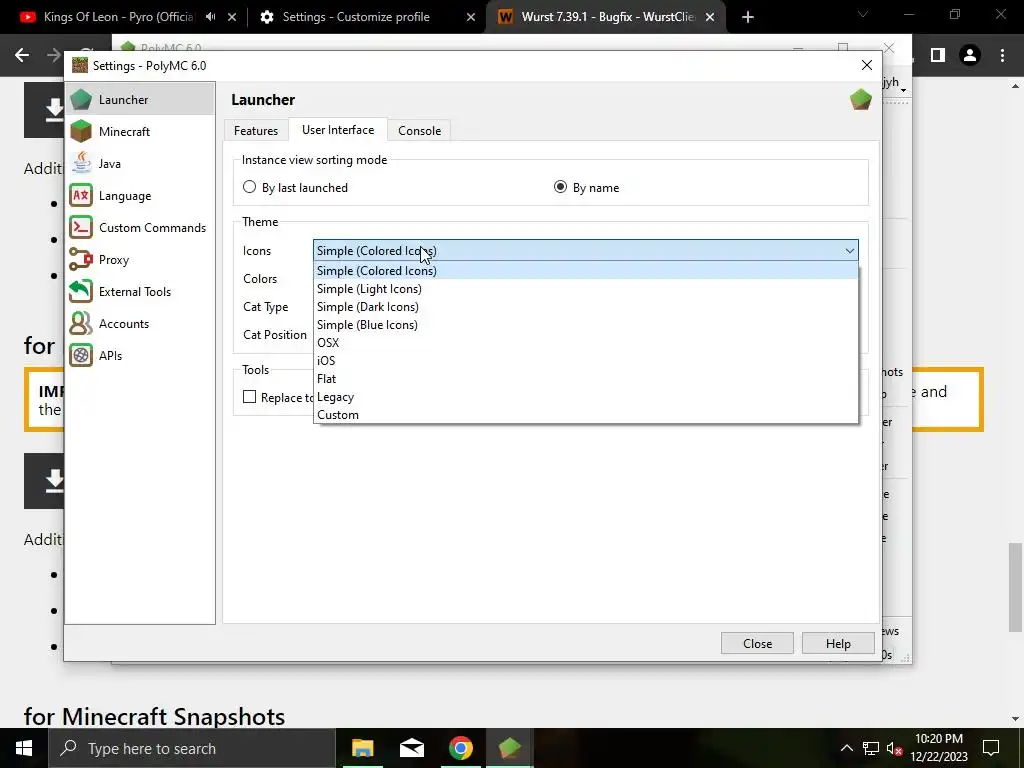The height and width of the screenshot is (768, 1024).
Task: Close the Settings - PolyMC dialog
Action: [x=867, y=65]
